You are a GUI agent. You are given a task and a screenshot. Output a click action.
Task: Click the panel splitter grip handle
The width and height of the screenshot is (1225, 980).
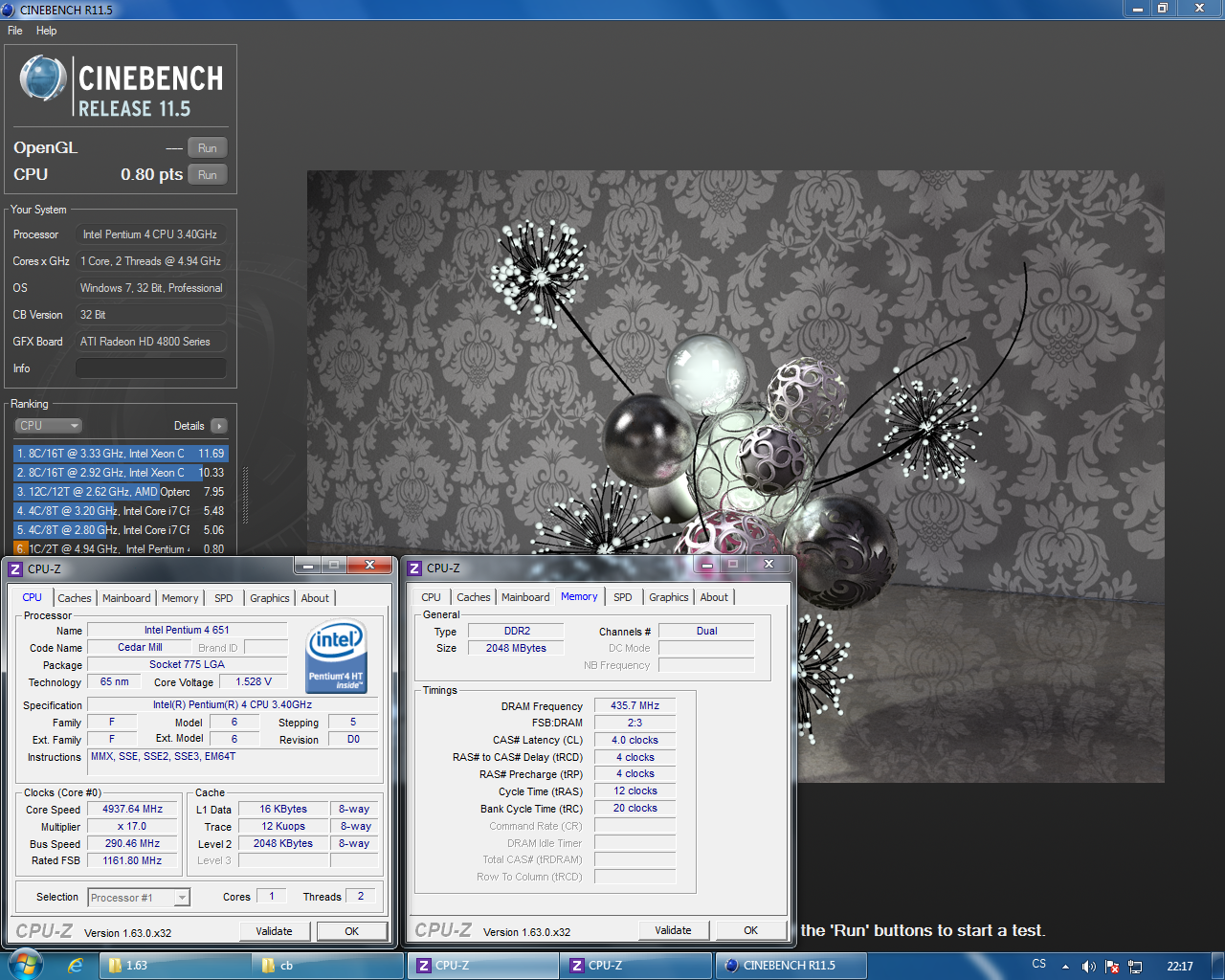[x=245, y=496]
